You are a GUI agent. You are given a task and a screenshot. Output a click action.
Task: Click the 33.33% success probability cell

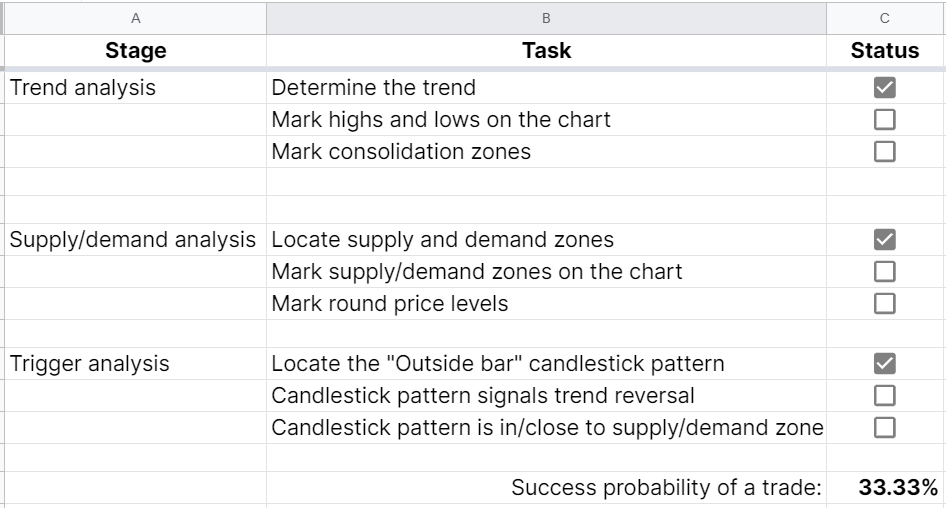tap(897, 488)
